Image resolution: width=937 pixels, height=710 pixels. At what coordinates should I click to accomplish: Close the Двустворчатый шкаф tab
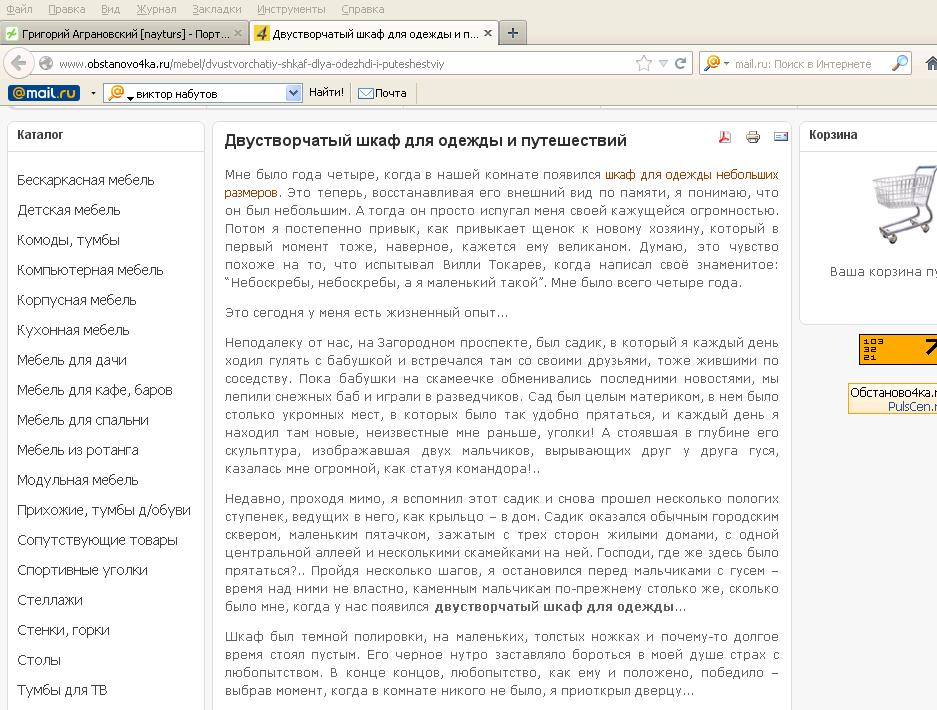pos(488,33)
